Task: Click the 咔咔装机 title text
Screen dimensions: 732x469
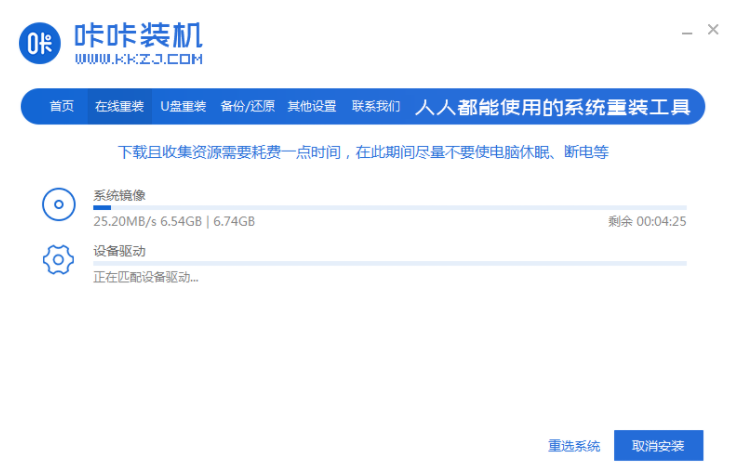Action: pos(139,35)
